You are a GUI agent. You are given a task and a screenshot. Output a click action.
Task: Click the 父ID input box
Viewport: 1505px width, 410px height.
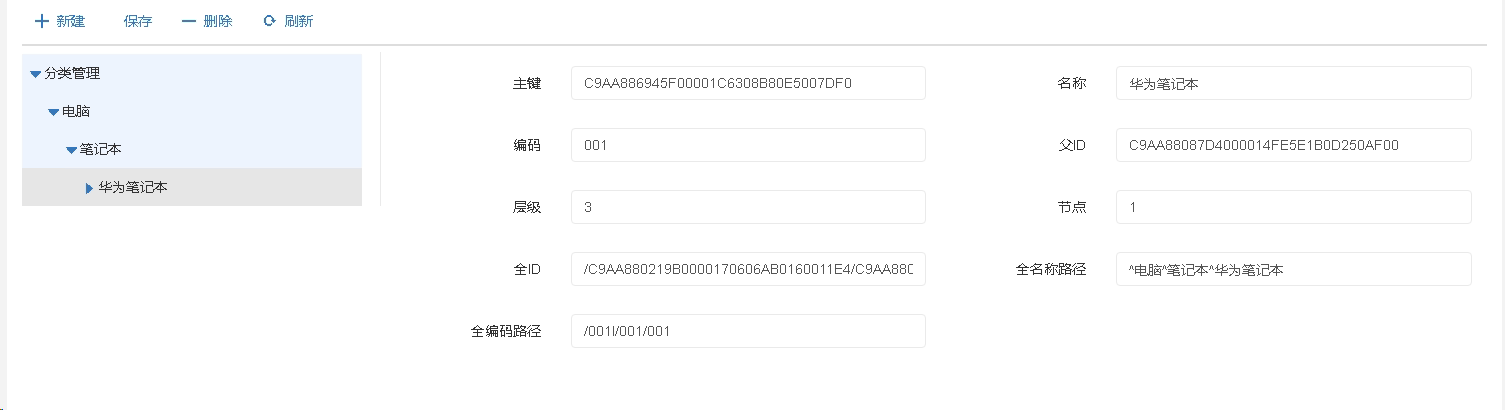(1293, 145)
